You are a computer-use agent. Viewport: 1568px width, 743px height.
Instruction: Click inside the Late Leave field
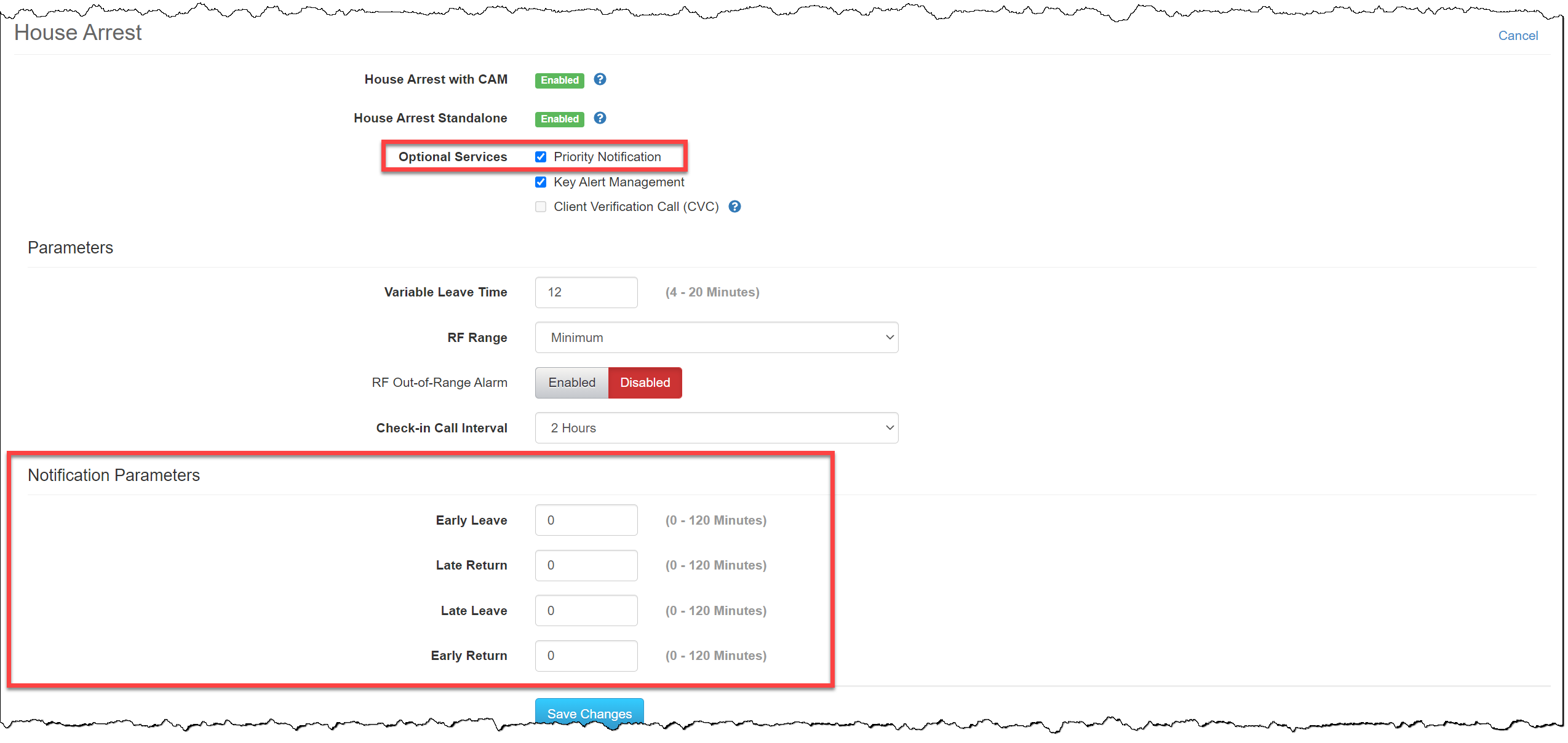pos(585,610)
